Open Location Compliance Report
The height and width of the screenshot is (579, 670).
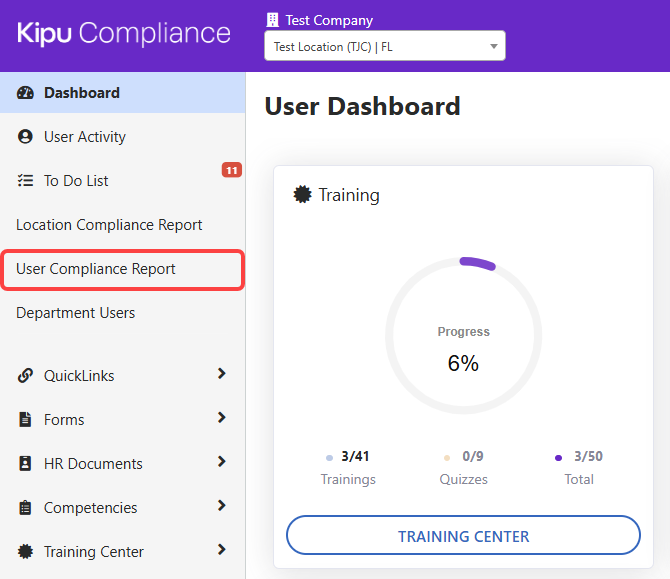pos(109,225)
